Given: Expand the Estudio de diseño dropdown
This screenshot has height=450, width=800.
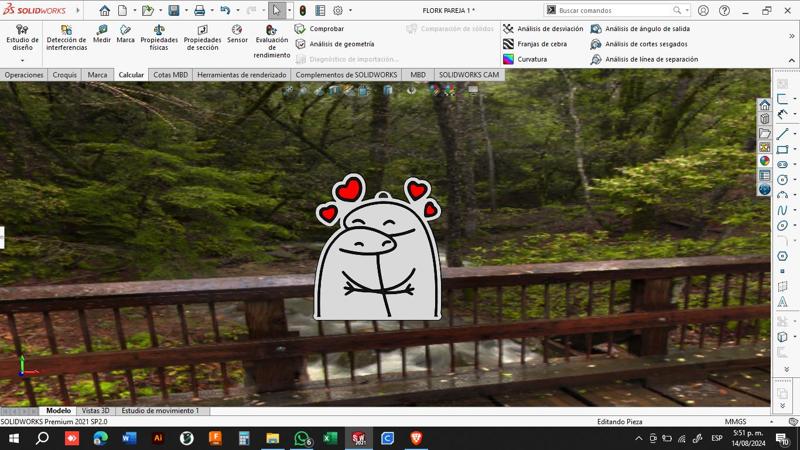Looking at the screenshot, I should (x=22, y=60).
